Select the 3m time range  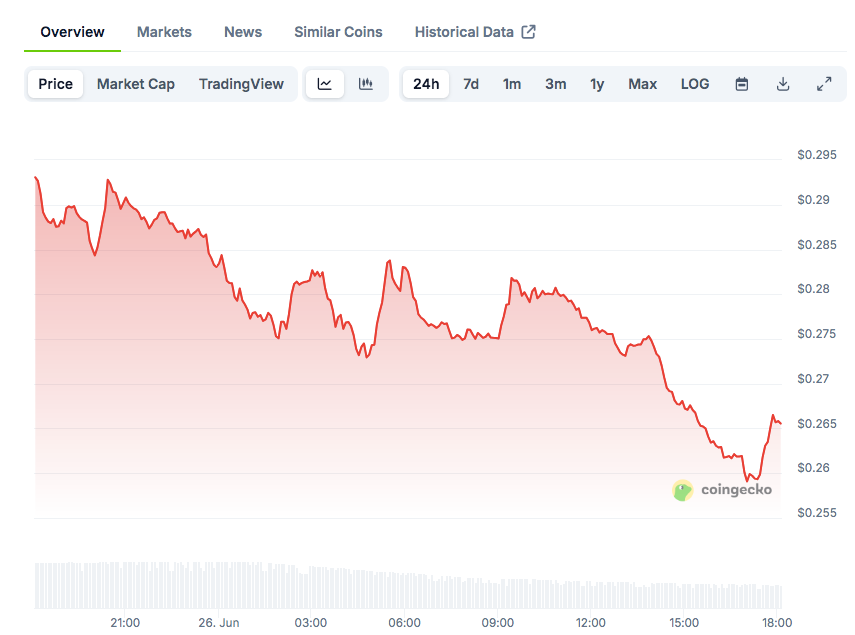point(556,84)
